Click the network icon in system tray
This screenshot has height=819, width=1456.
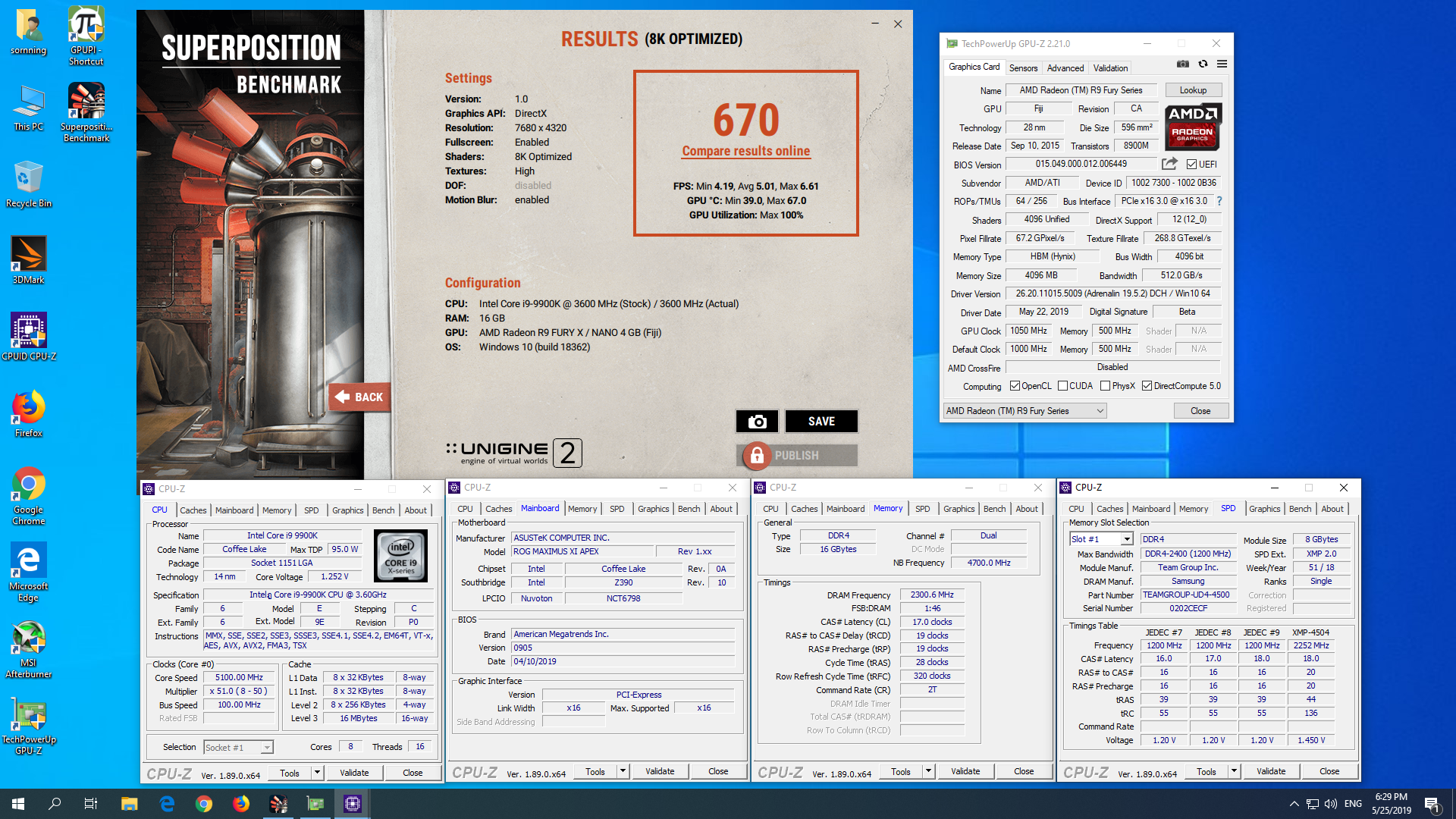[x=1312, y=804]
